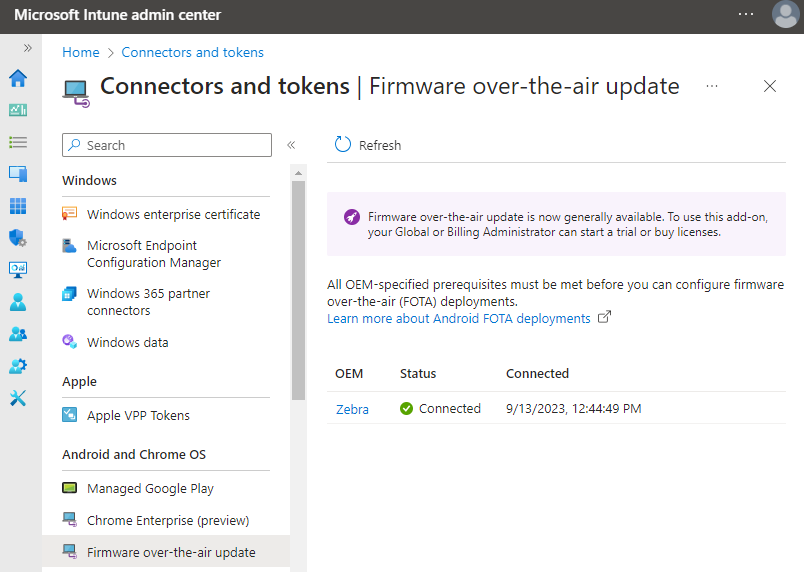Open the Dashboard icon in left rail

point(18,110)
